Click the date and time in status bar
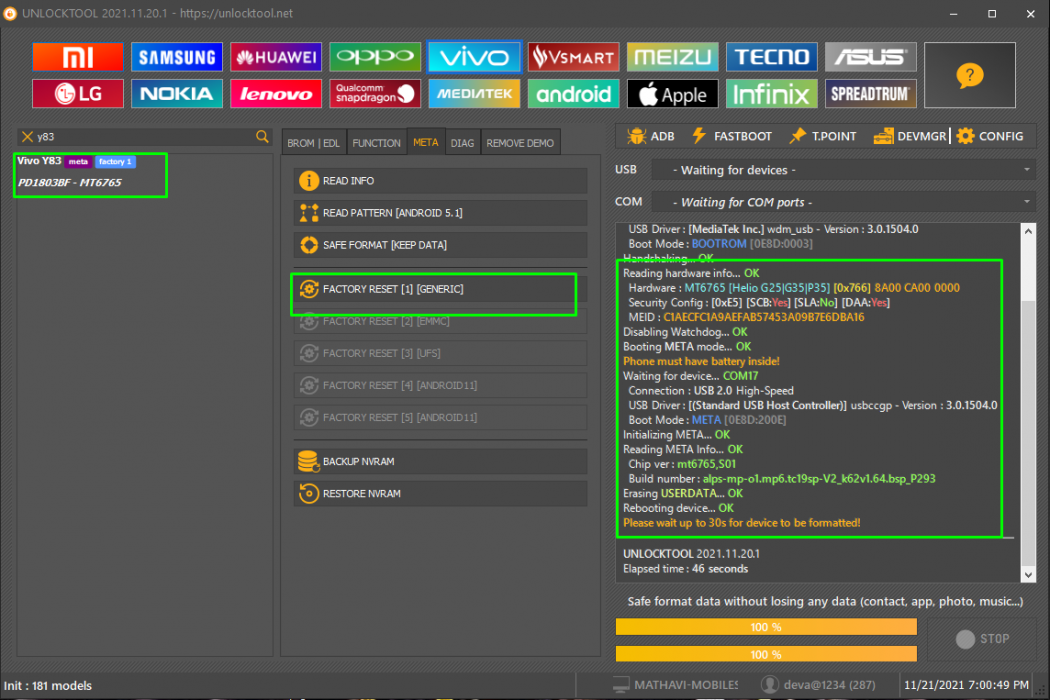1050x700 pixels. [x=966, y=685]
